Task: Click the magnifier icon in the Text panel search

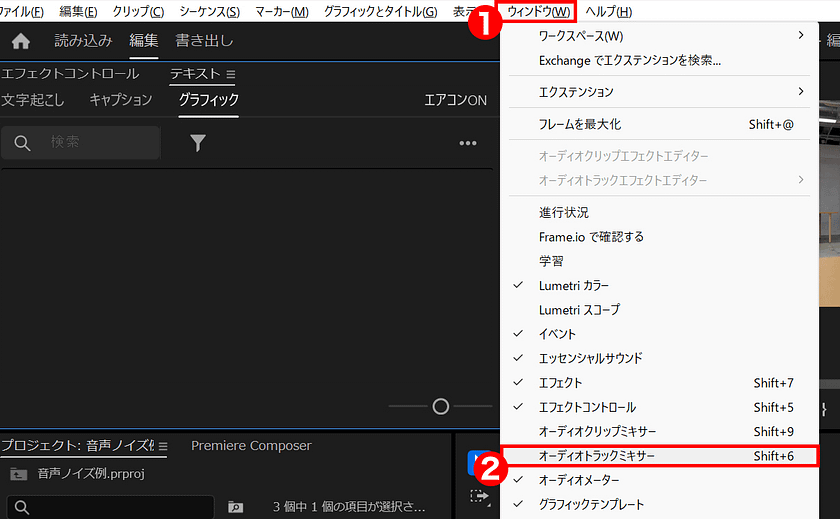Action: click(23, 143)
